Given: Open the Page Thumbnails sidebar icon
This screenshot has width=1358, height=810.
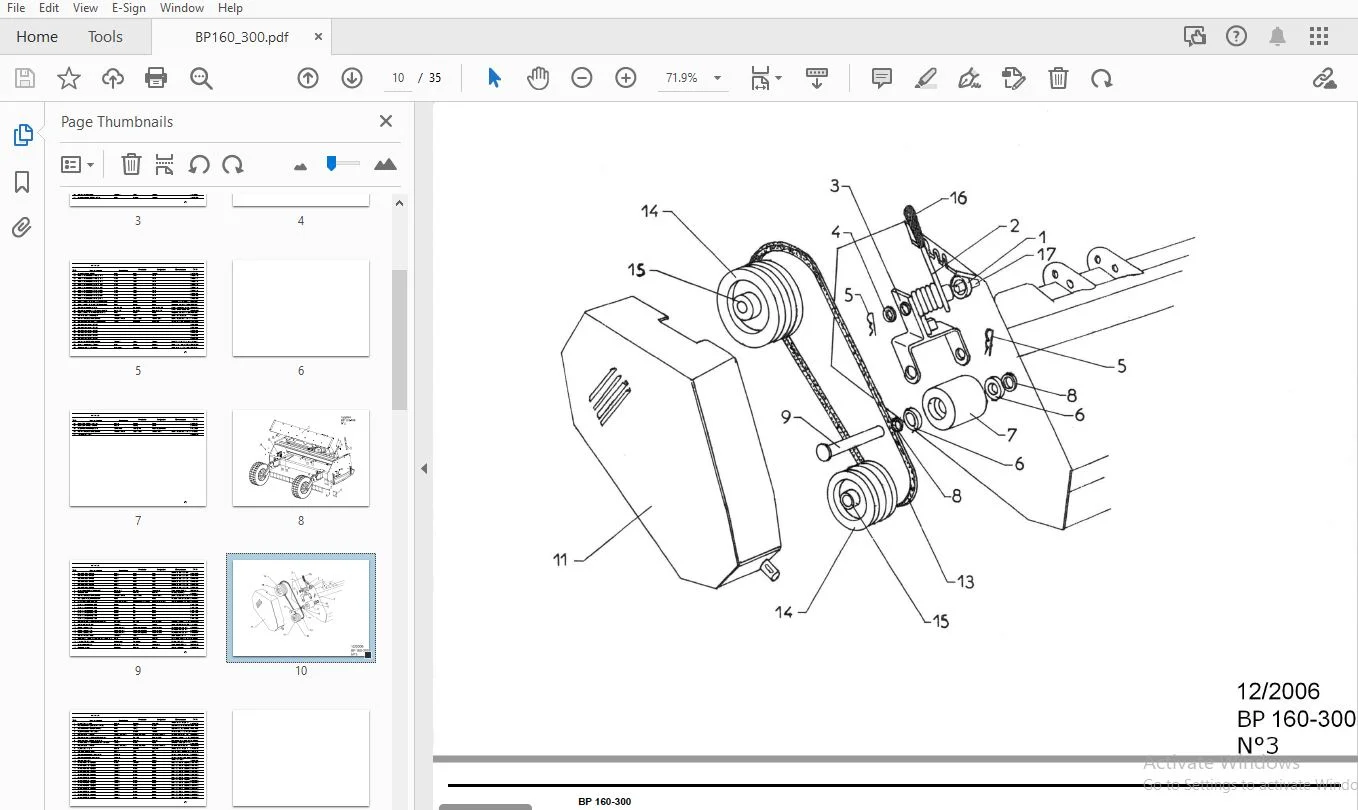Looking at the screenshot, I should (22, 135).
